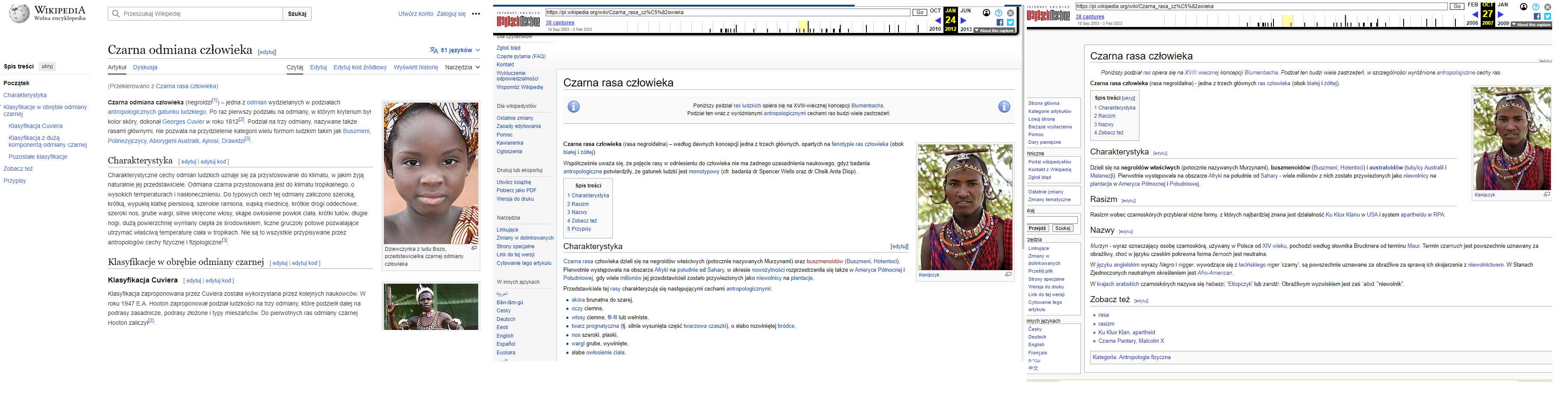Viewport: 1568px width, 398px height.
Task: Open the three-dots user menu on Wikipedia
Action: click(x=476, y=13)
